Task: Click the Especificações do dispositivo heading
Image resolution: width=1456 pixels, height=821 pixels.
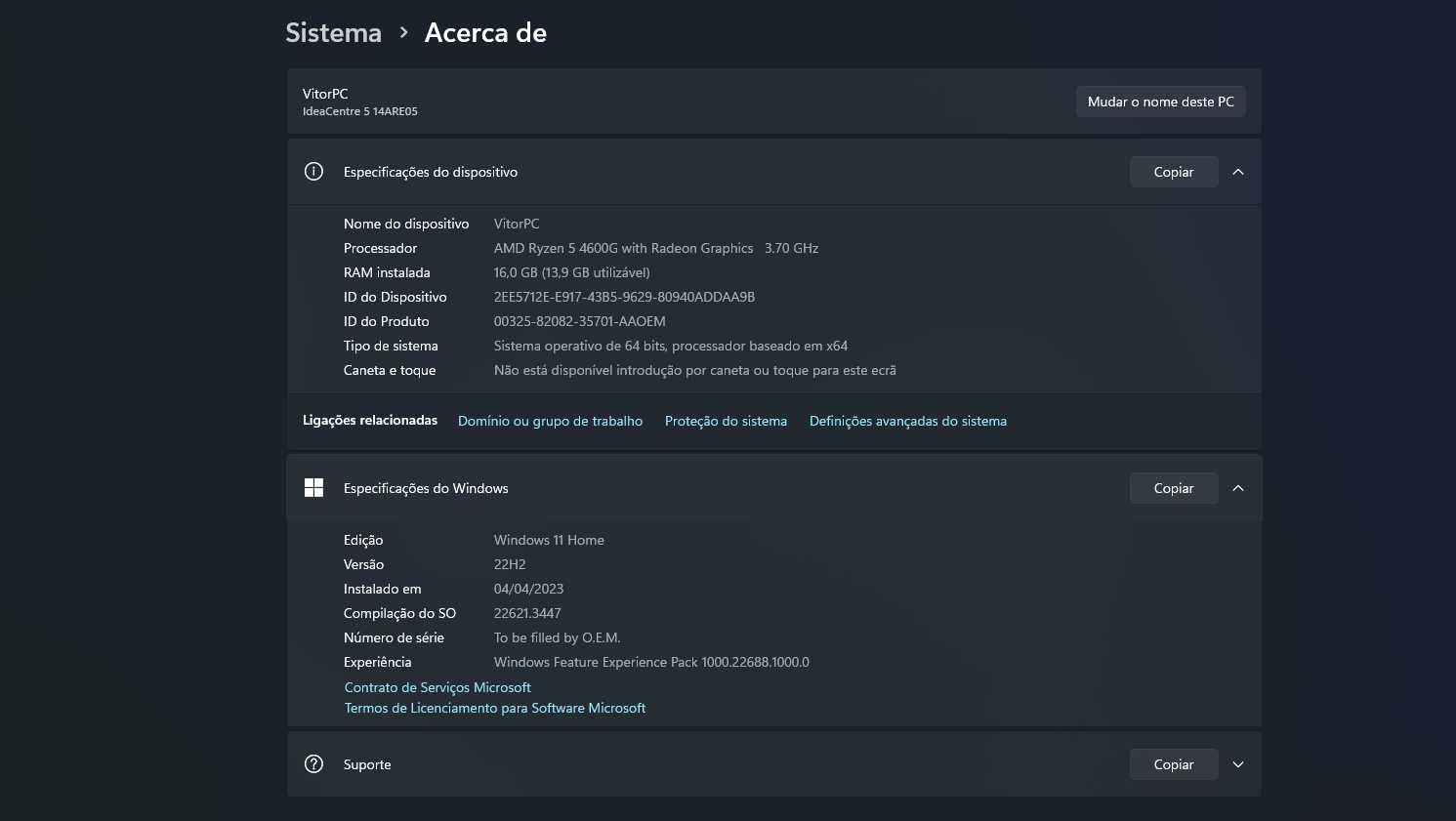Action: (x=431, y=172)
